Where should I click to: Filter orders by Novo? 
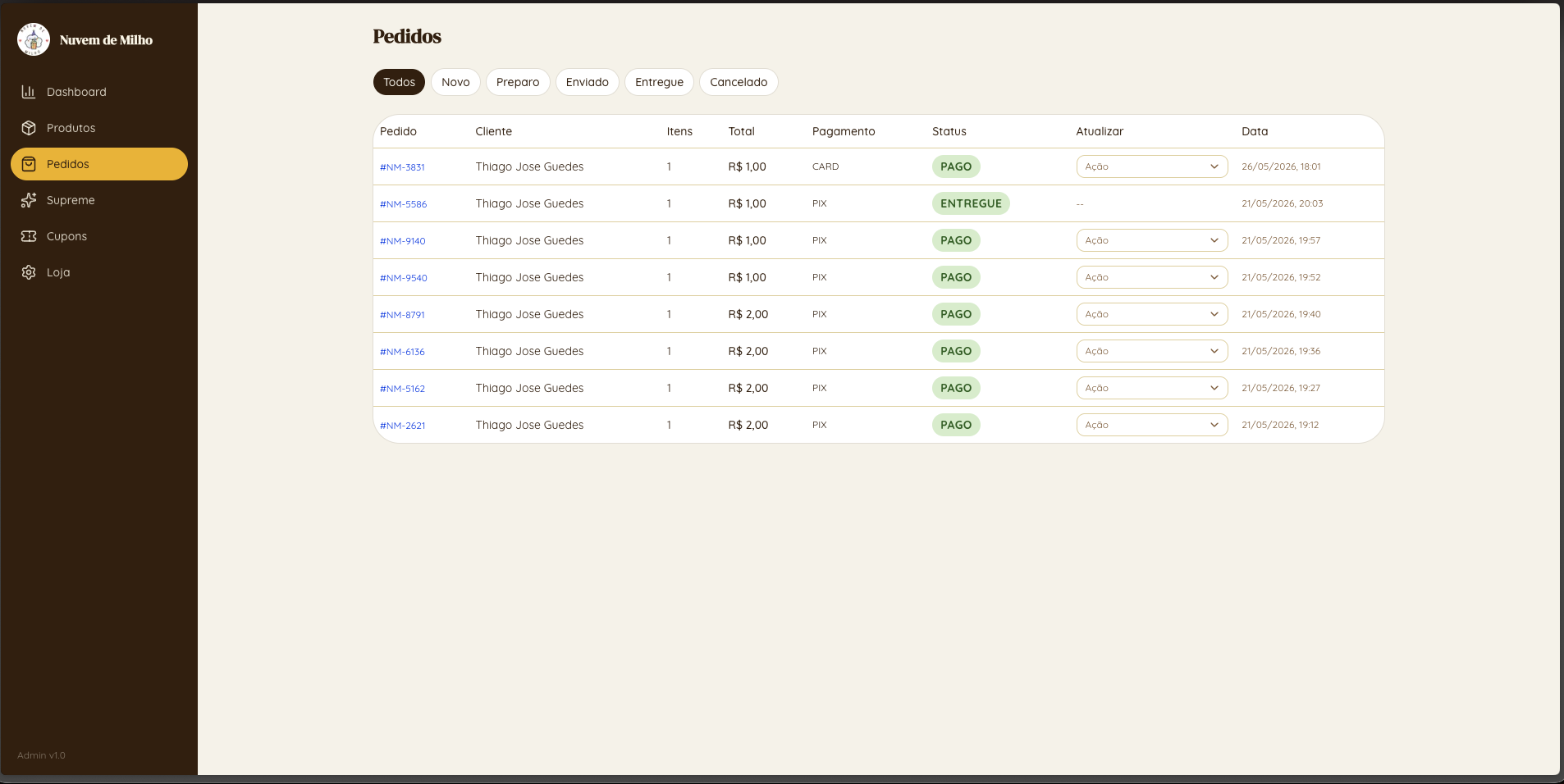tap(455, 82)
